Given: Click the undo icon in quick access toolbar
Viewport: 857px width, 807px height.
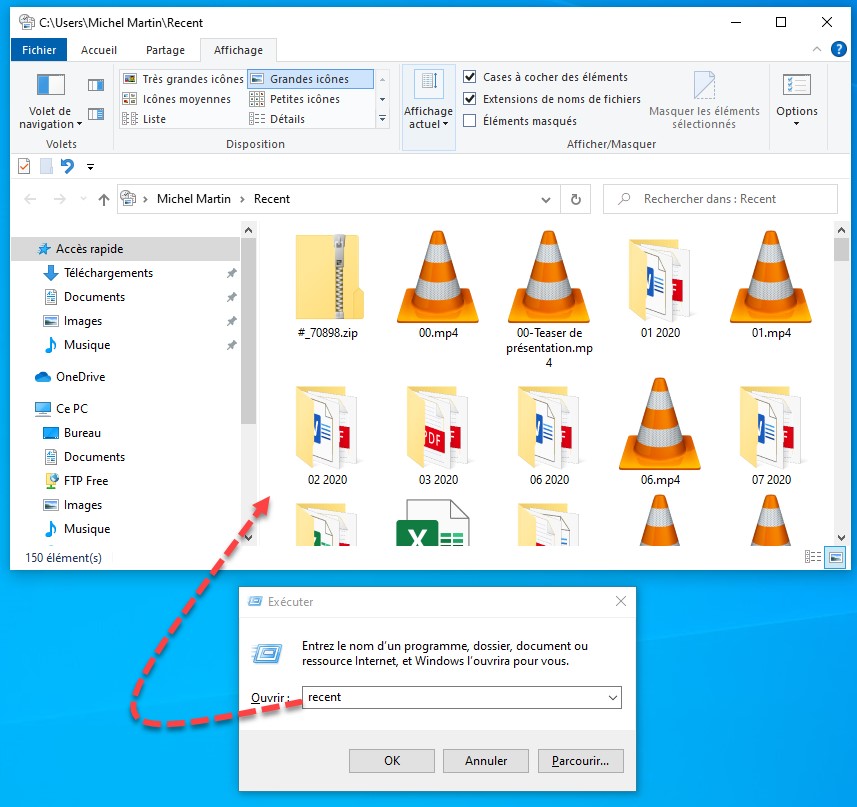Looking at the screenshot, I should pyautogui.click(x=67, y=166).
